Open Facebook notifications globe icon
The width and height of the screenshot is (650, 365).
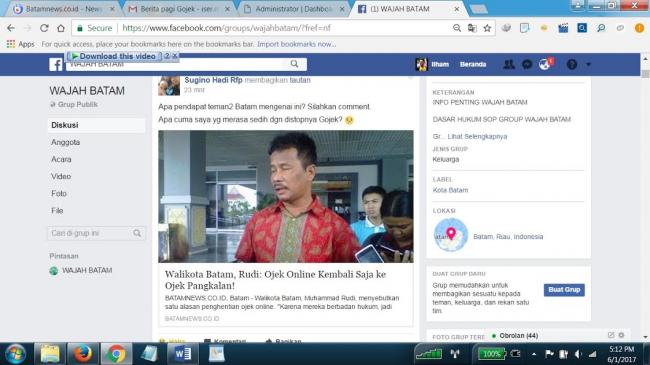tap(545, 64)
